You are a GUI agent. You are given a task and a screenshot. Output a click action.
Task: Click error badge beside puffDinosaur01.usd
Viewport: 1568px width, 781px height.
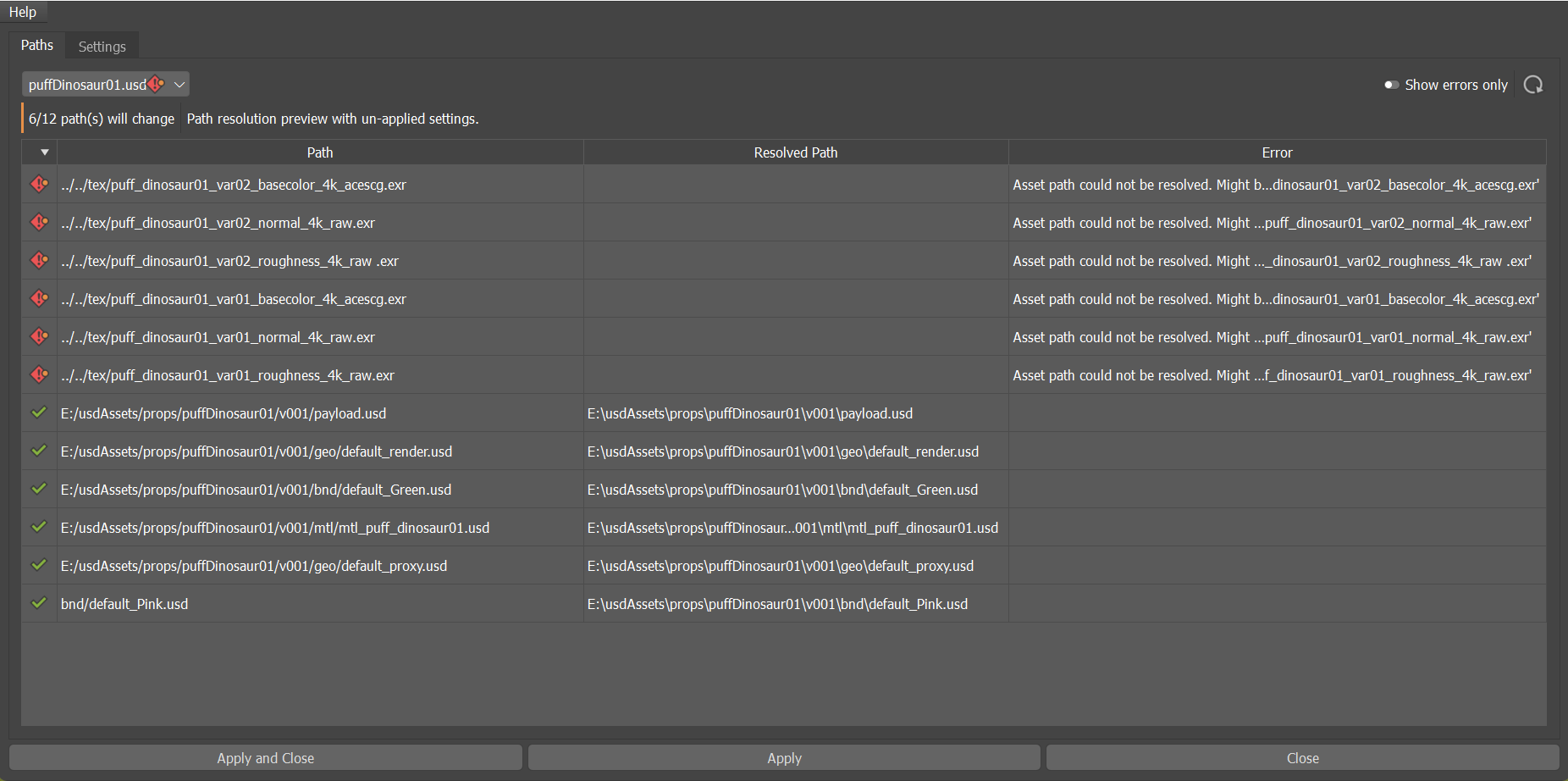coord(157,84)
